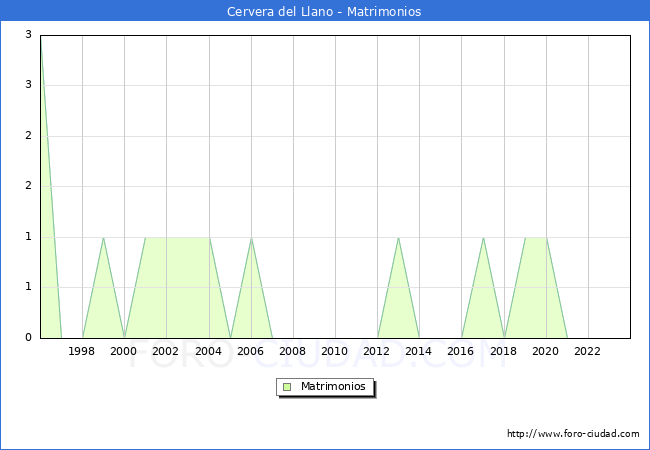Image resolution: width=650 pixels, height=450 pixels.
Task: Select the 1998 x-axis label
Action: [x=82, y=351]
